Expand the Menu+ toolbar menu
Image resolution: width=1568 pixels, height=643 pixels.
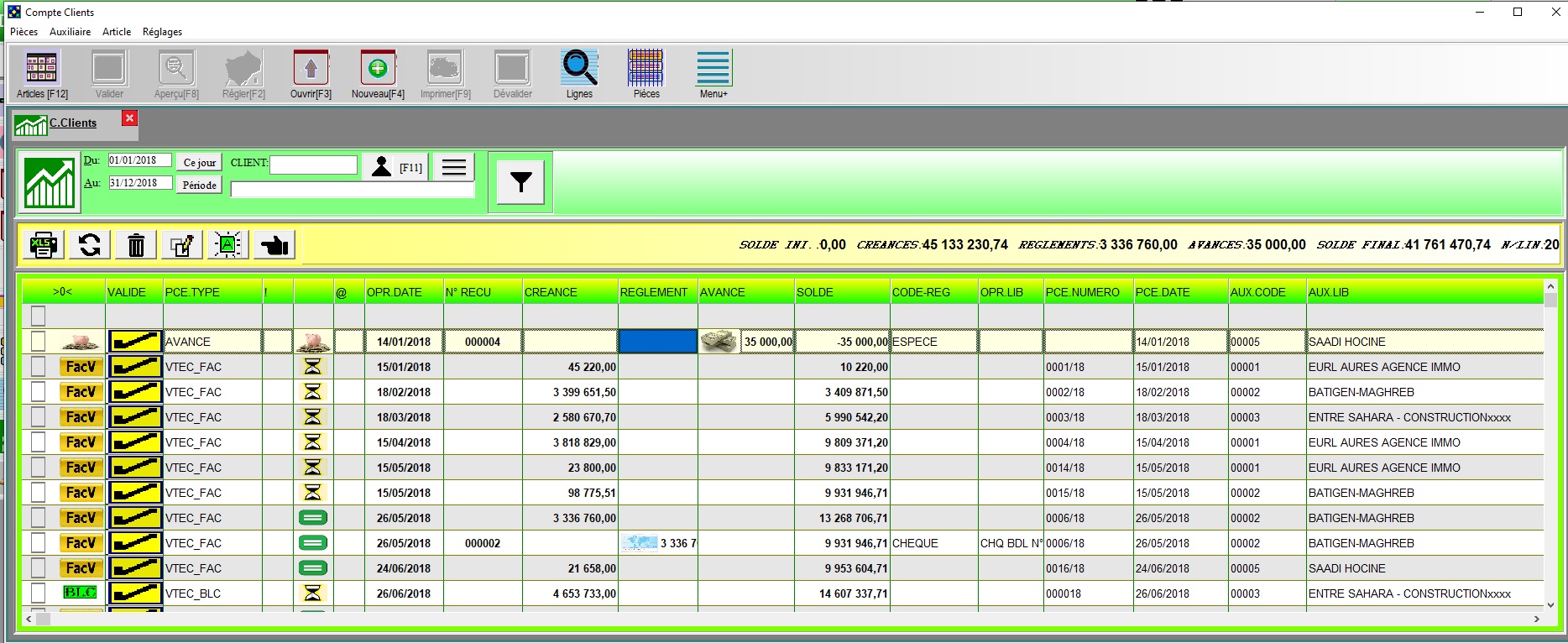[x=713, y=74]
